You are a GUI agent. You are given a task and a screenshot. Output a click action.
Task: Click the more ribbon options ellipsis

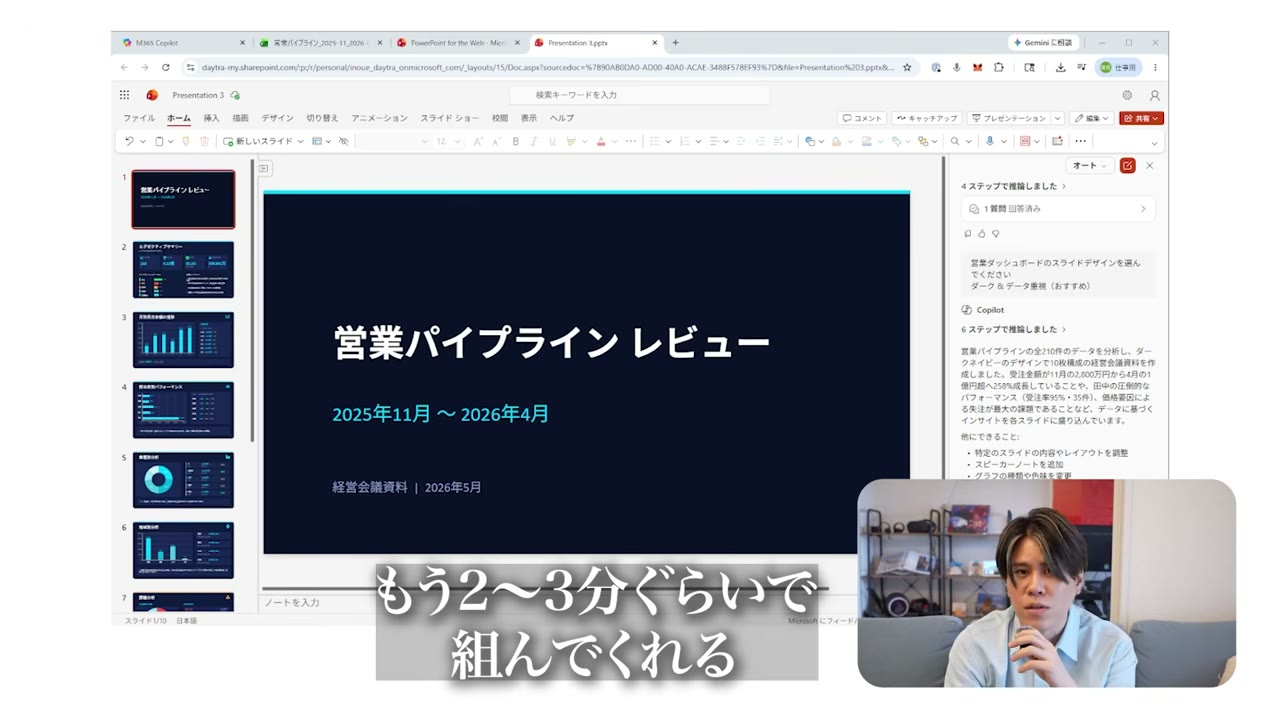point(1081,141)
